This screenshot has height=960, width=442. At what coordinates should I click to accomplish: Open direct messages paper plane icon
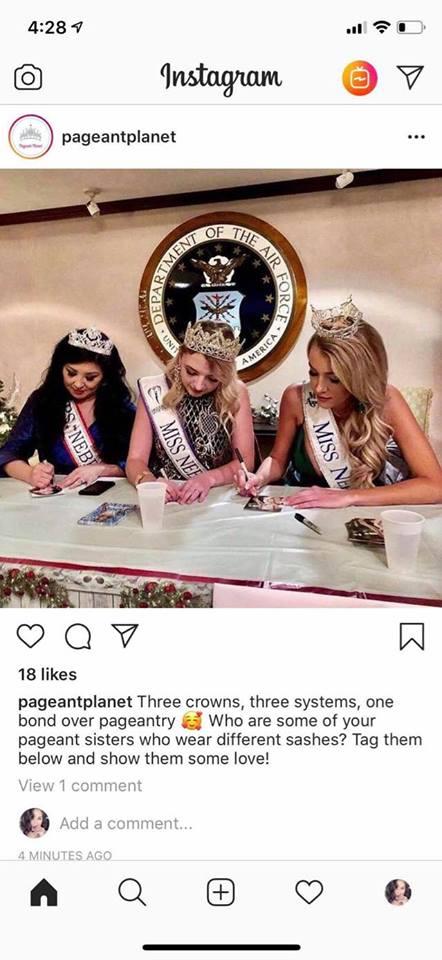pyautogui.click(x=410, y=77)
